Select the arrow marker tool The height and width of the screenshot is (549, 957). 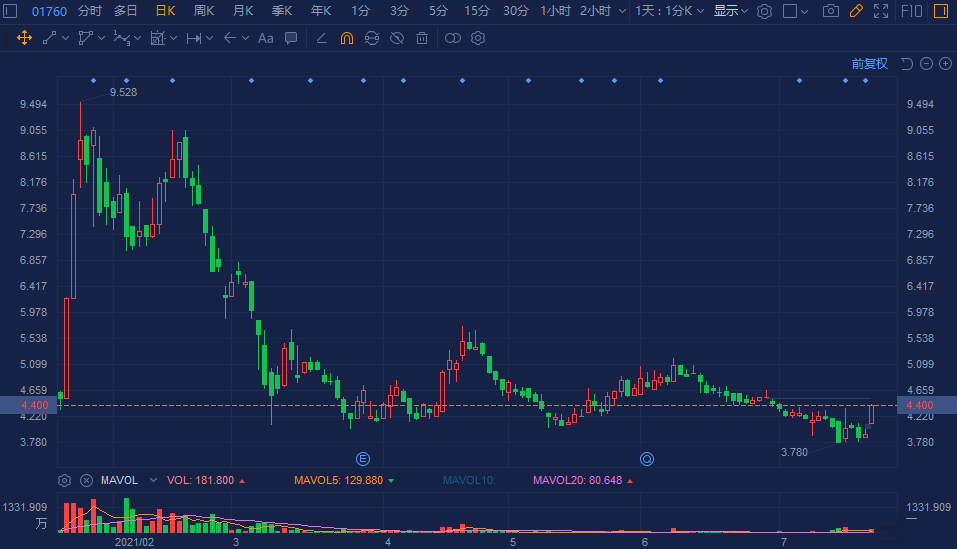[x=229, y=38]
